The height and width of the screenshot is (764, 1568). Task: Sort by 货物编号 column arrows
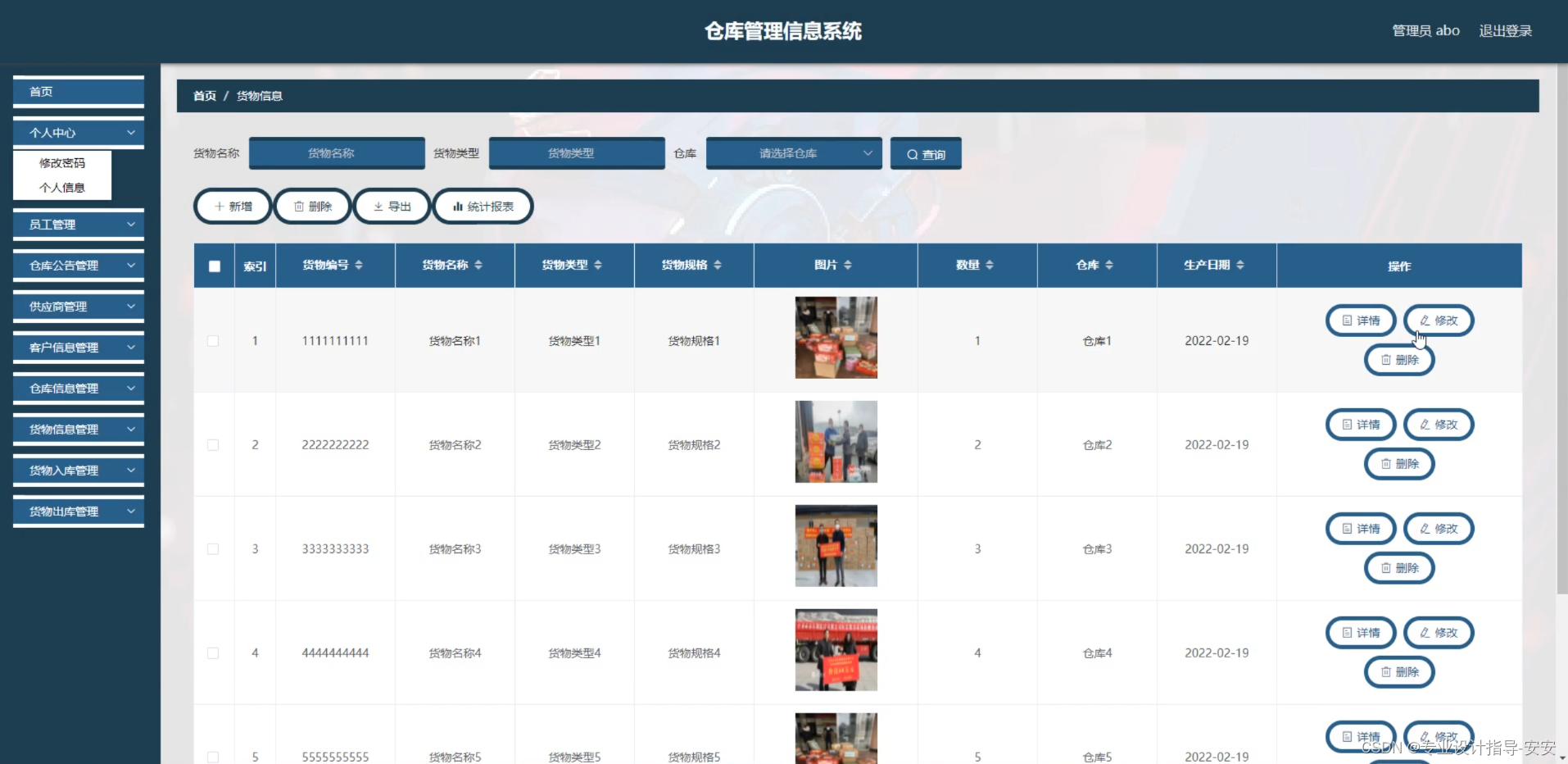359,265
